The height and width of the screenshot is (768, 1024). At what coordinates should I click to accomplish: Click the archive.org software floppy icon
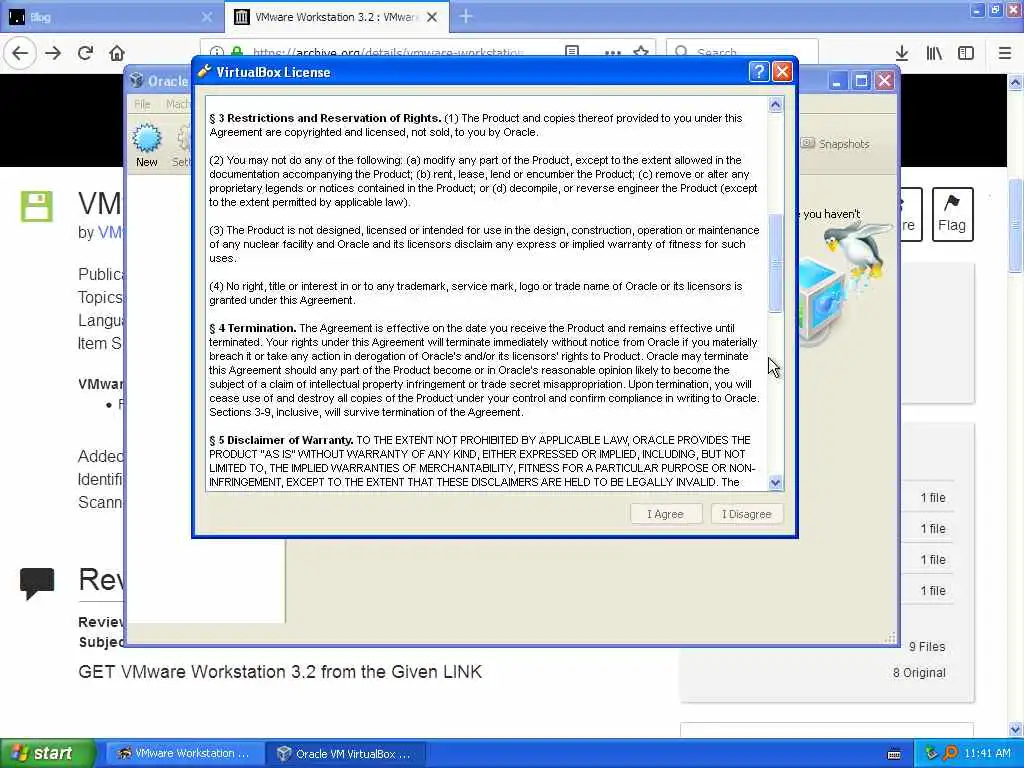[x=37, y=206]
